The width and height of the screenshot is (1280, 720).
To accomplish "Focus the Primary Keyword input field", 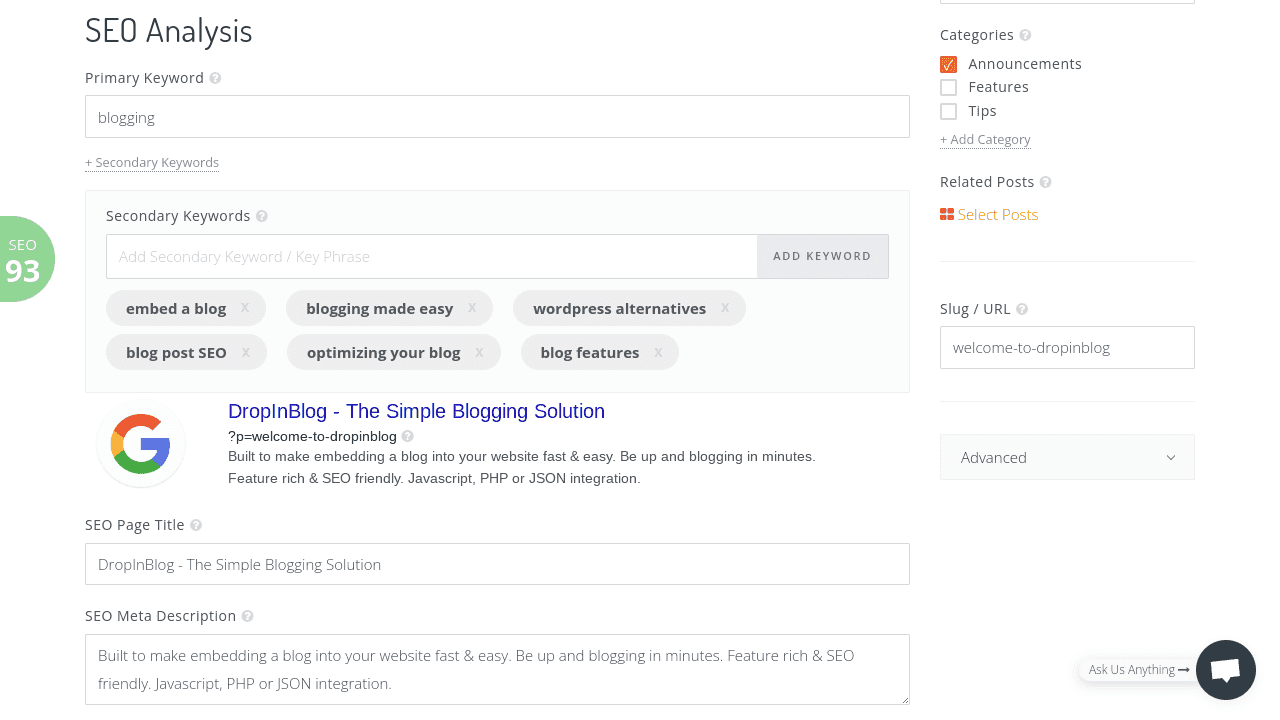I will coord(497,117).
